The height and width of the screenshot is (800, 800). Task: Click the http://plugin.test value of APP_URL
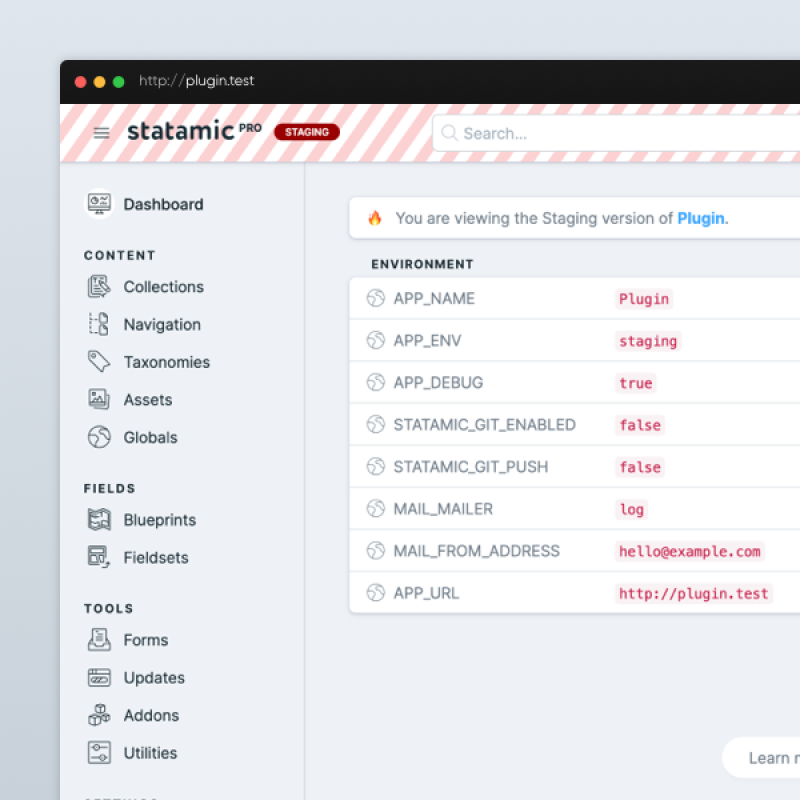tap(694, 594)
